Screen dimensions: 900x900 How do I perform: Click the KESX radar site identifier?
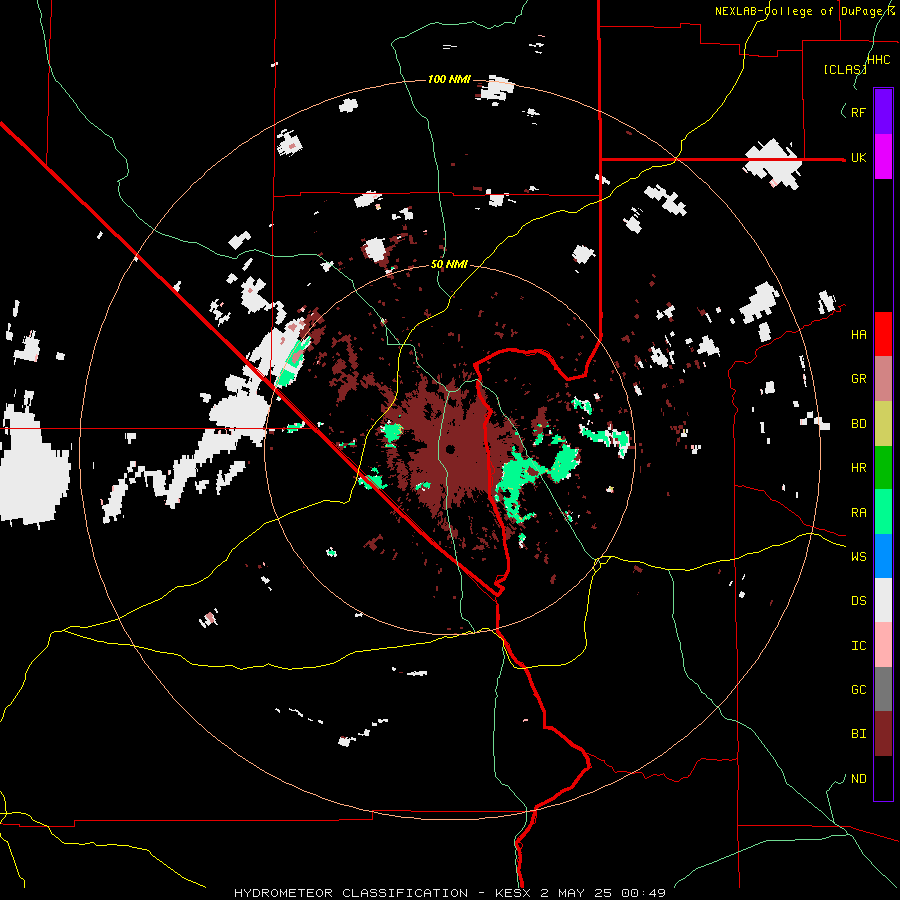(x=514, y=893)
